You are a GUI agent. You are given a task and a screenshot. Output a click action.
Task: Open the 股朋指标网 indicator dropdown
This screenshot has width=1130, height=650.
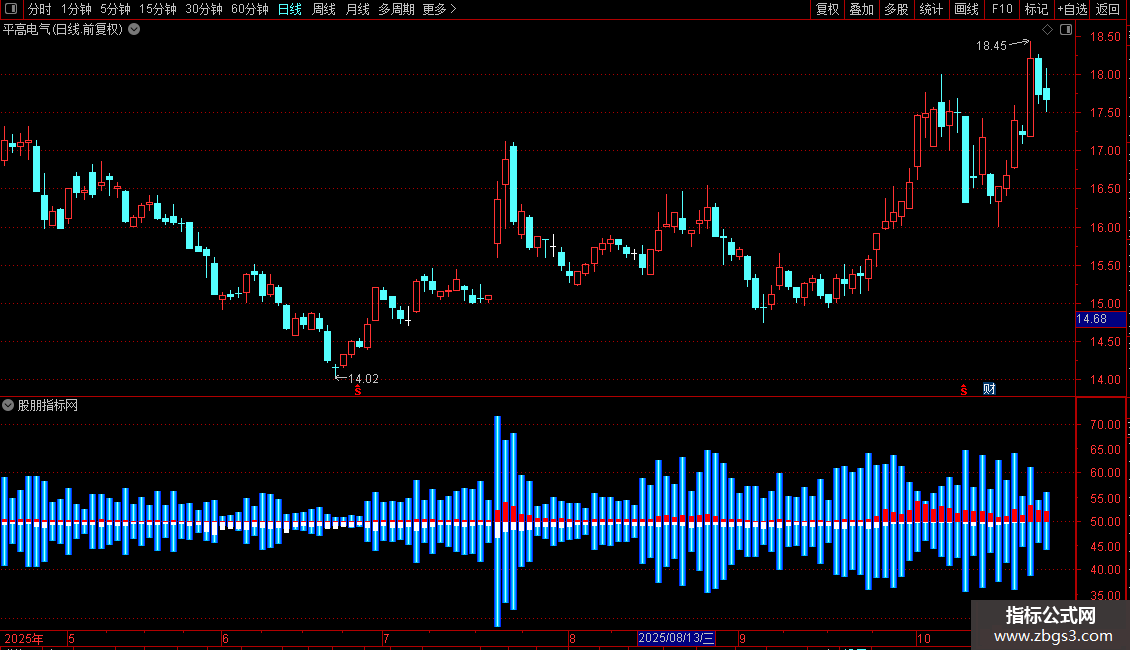tap(8, 406)
